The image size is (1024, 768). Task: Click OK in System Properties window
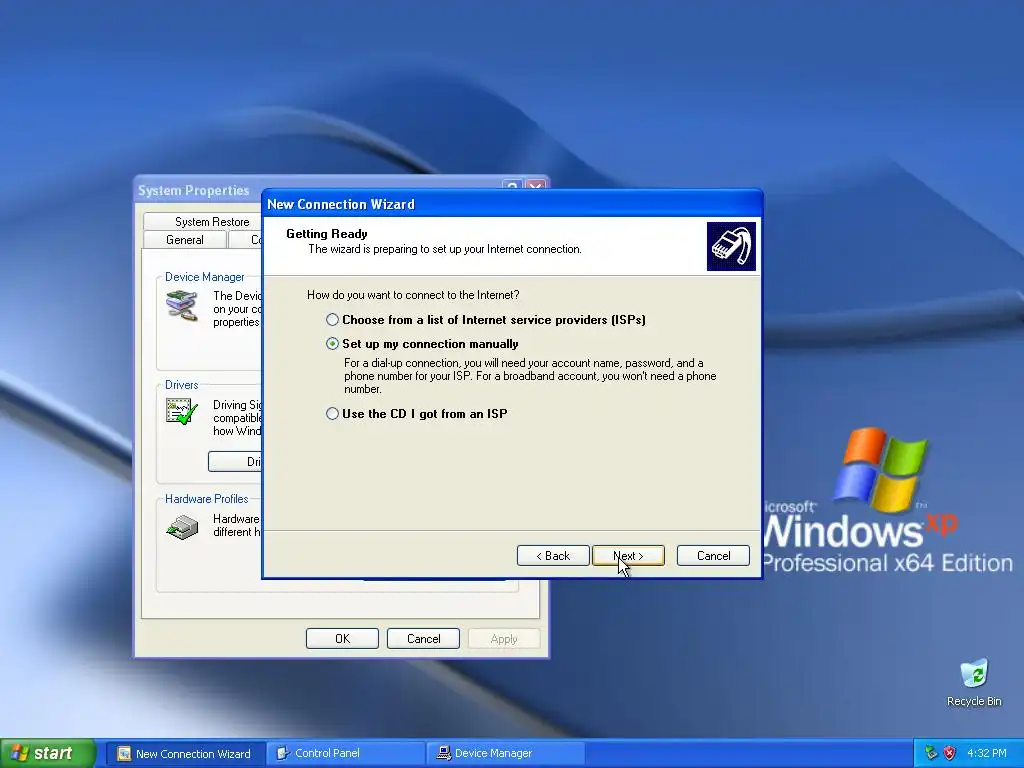(342, 639)
